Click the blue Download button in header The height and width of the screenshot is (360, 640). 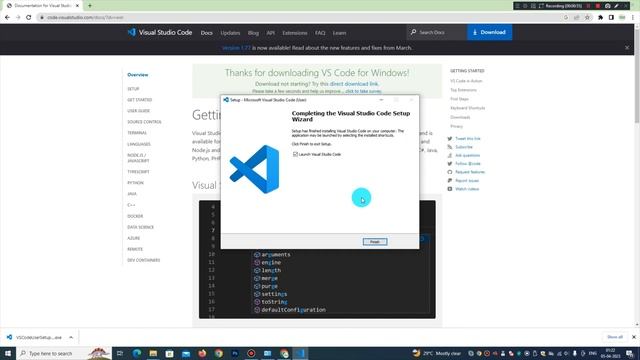coord(489,32)
